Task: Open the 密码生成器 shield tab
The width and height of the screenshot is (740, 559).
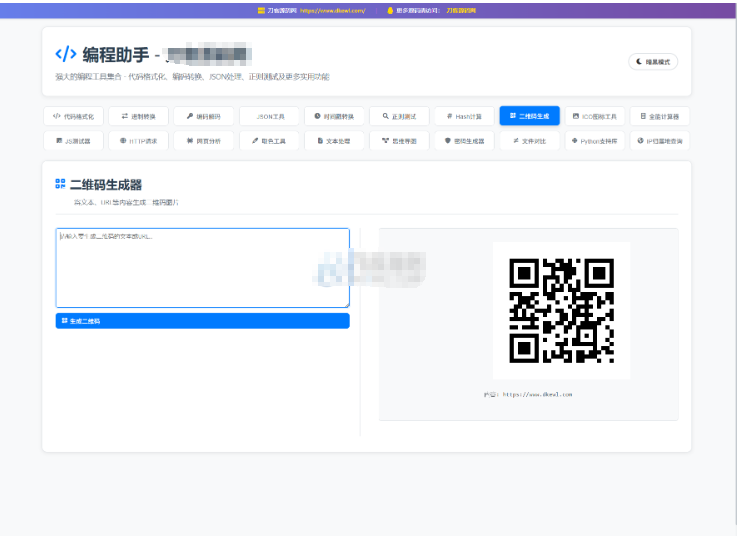Action: click(x=464, y=141)
